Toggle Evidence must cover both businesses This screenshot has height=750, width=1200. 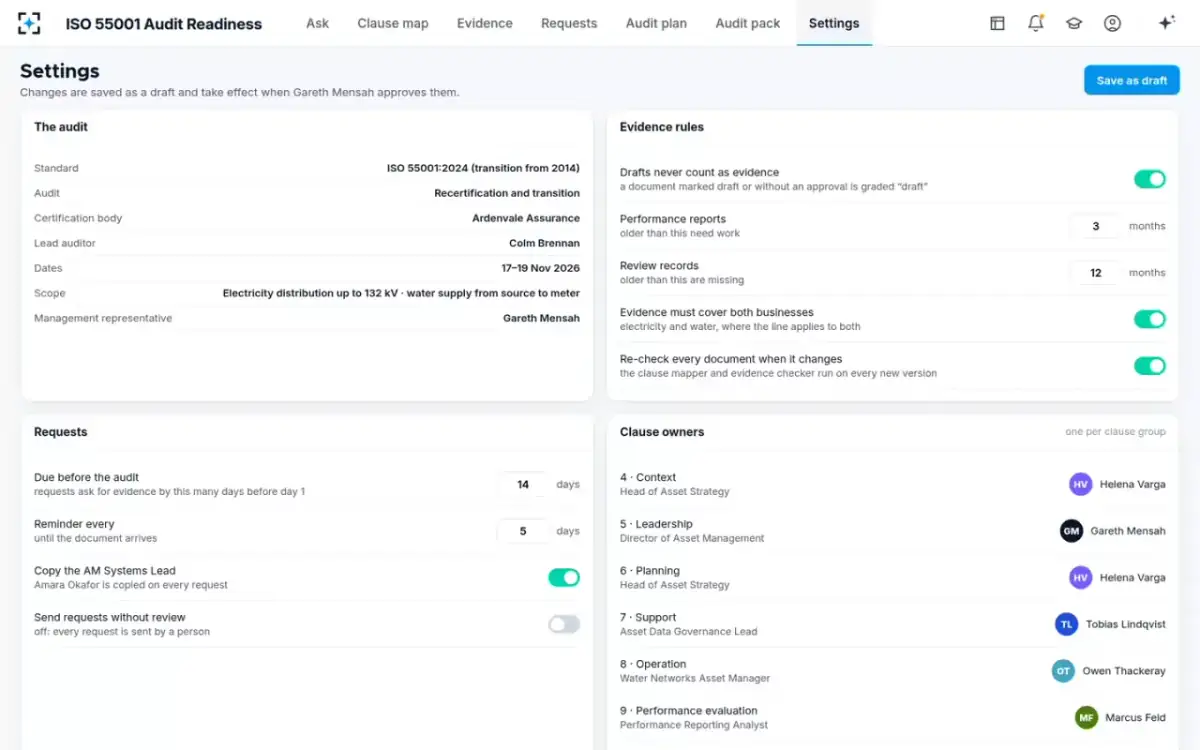point(1149,319)
